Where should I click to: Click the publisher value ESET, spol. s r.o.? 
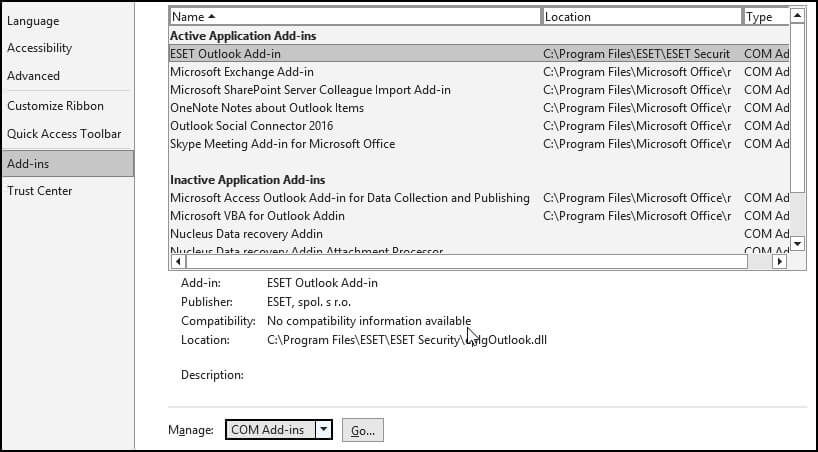[x=309, y=302]
